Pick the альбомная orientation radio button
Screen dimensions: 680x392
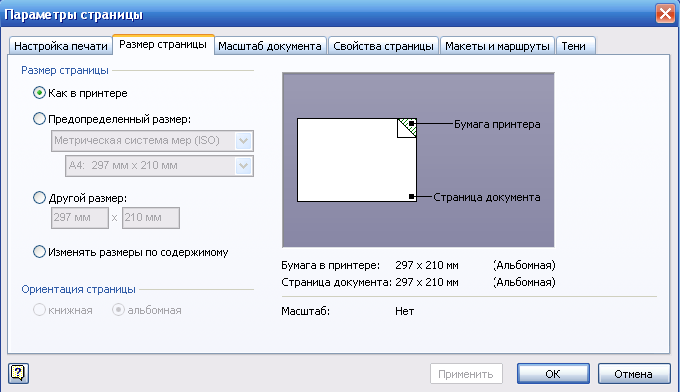118,310
